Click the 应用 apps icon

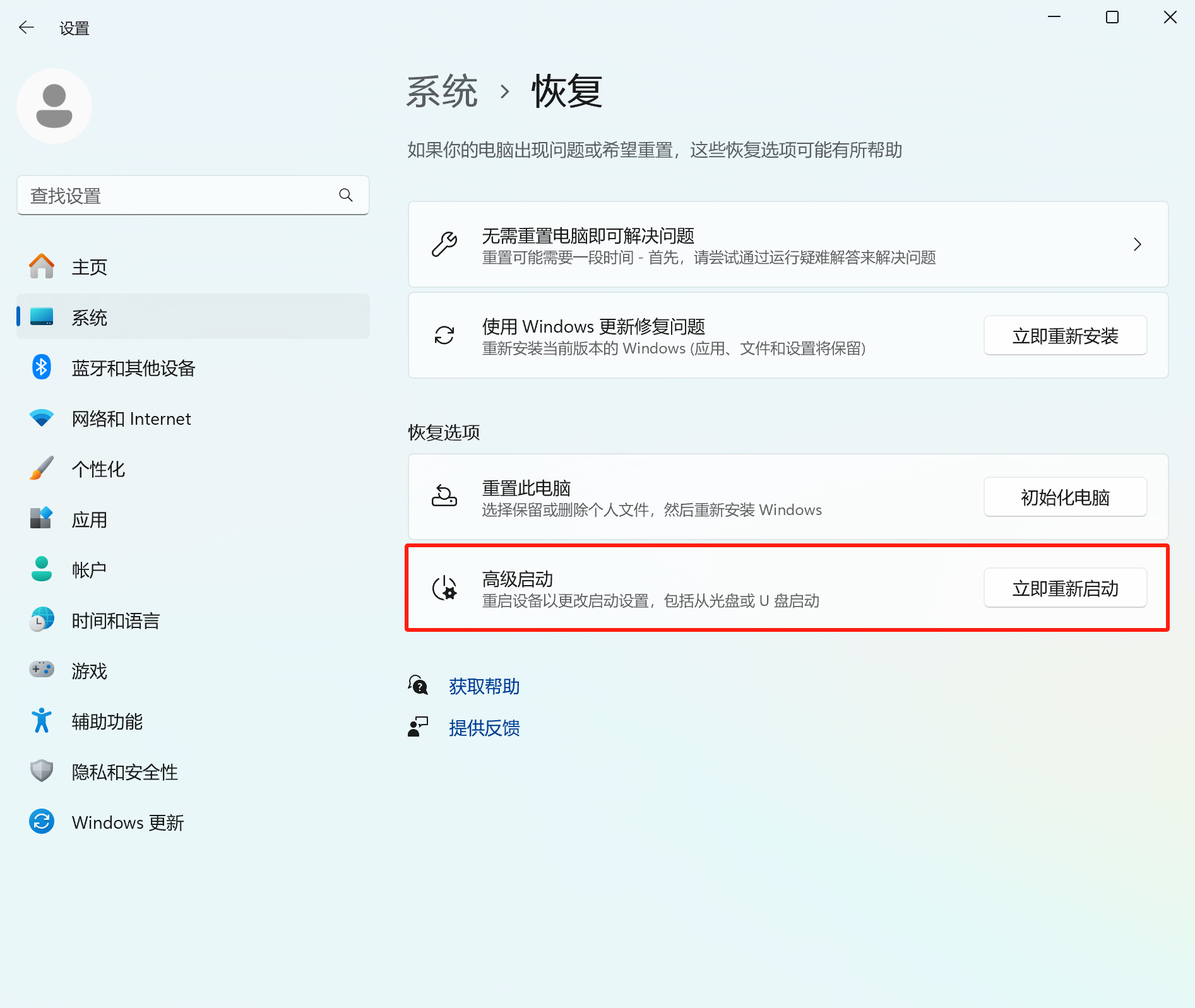coord(42,519)
